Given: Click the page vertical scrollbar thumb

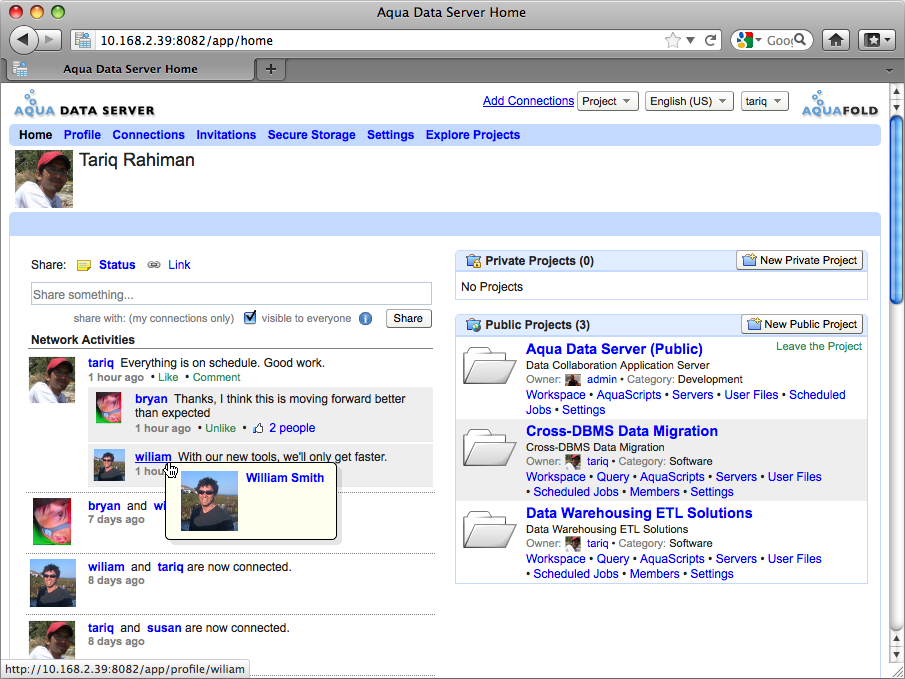Looking at the screenshot, I should tap(896, 209).
